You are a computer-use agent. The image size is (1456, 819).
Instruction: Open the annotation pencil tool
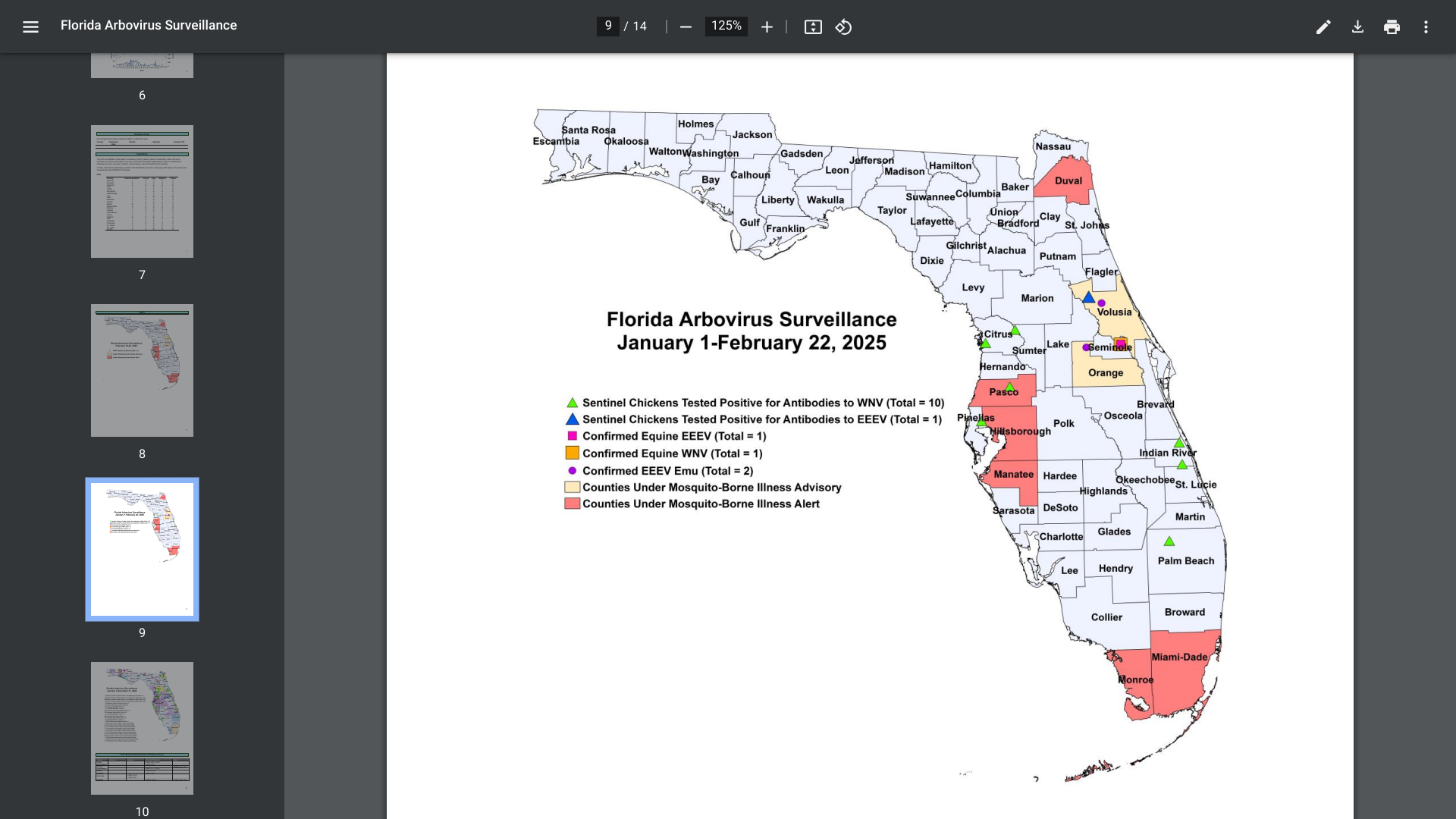tap(1323, 27)
